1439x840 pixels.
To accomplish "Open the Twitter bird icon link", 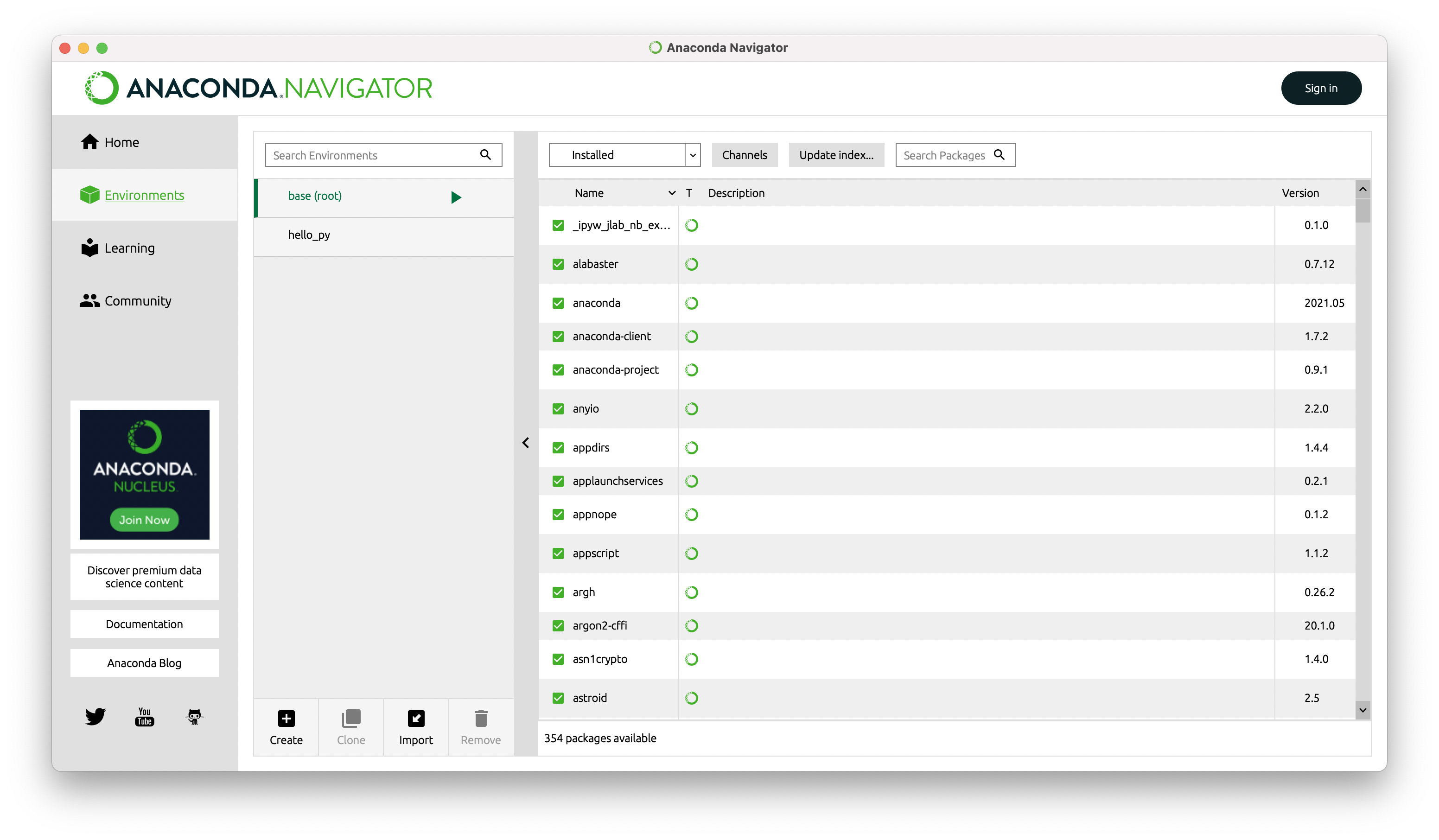I will 96,717.
